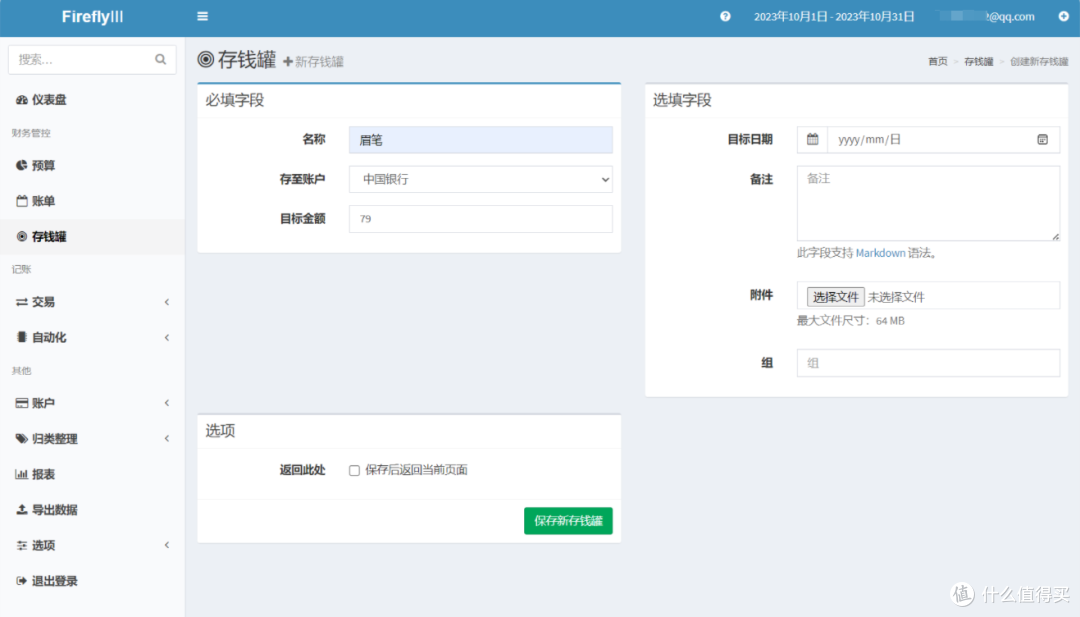The height and width of the screenshot is (617, 1080).
Task: Expand the 选项 sidebar chevron
Action: pyautogui.click(x=167, y=545)
